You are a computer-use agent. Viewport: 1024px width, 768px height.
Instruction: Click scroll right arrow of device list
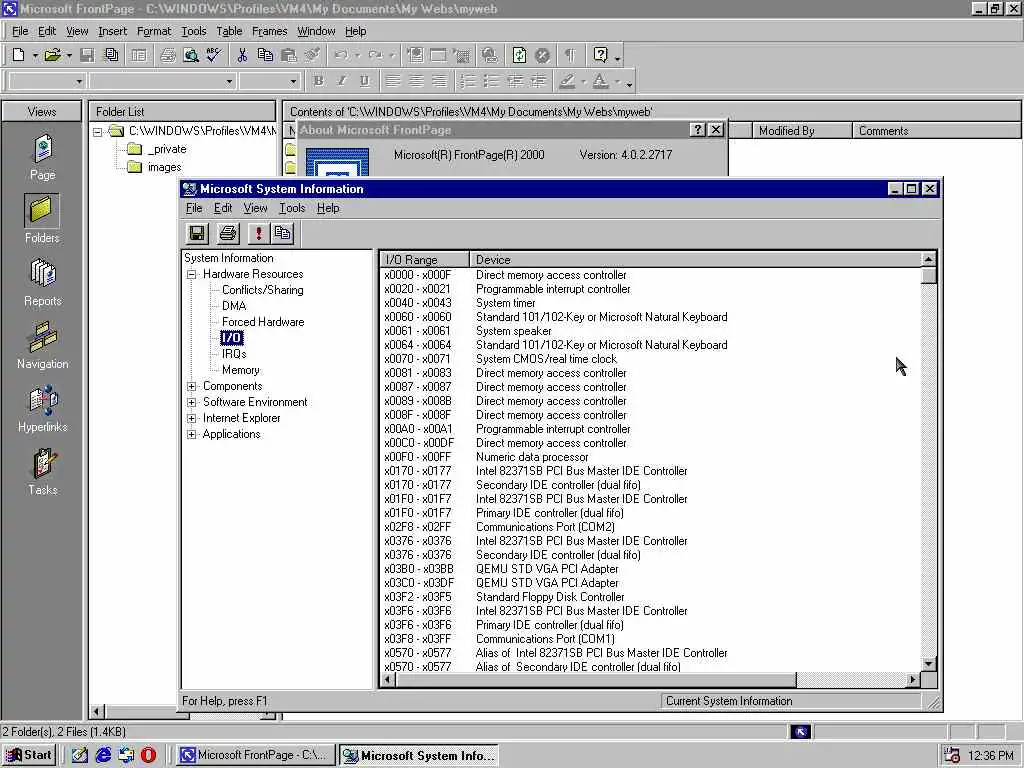[x=913, y=680]
